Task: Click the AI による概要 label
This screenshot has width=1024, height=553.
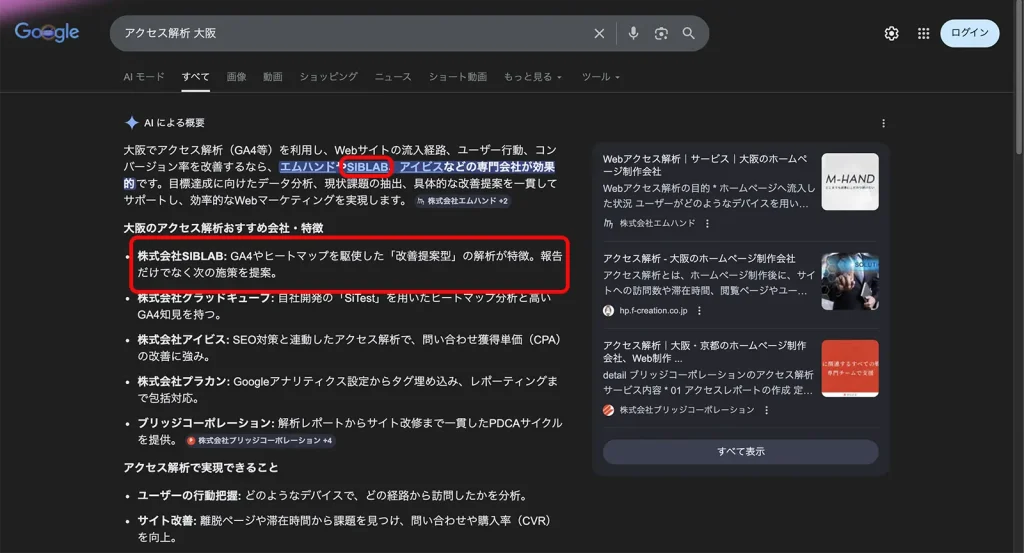Action: coord(174,123)
